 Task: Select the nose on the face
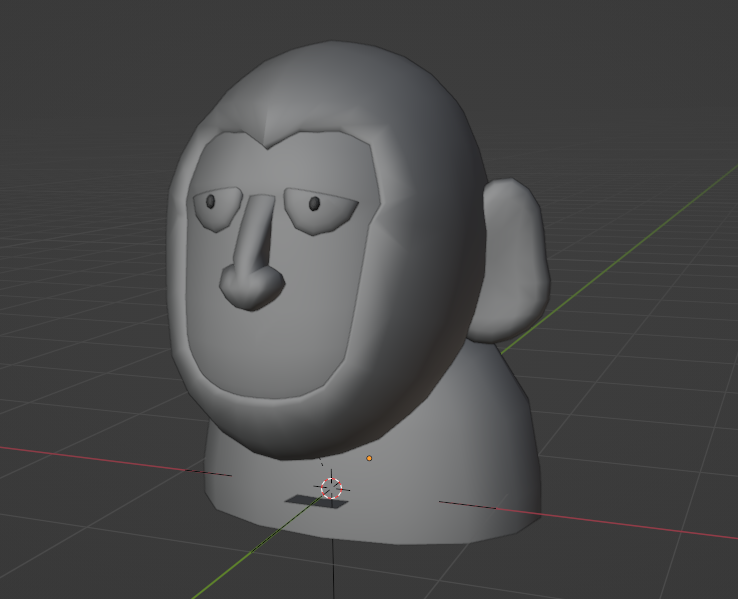tap(253, 253)
